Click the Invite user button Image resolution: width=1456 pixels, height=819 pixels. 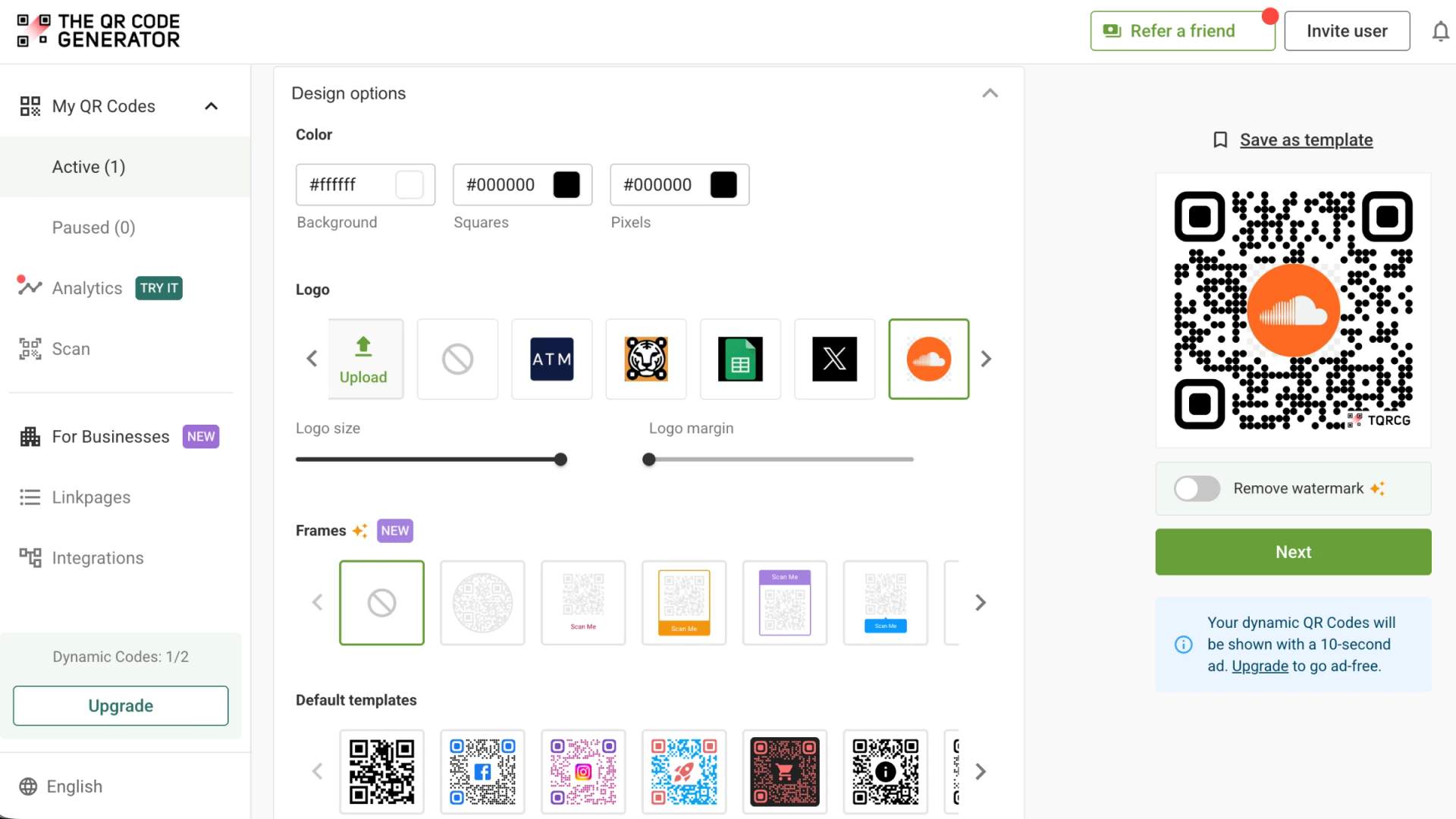(x=1347, y=31)
